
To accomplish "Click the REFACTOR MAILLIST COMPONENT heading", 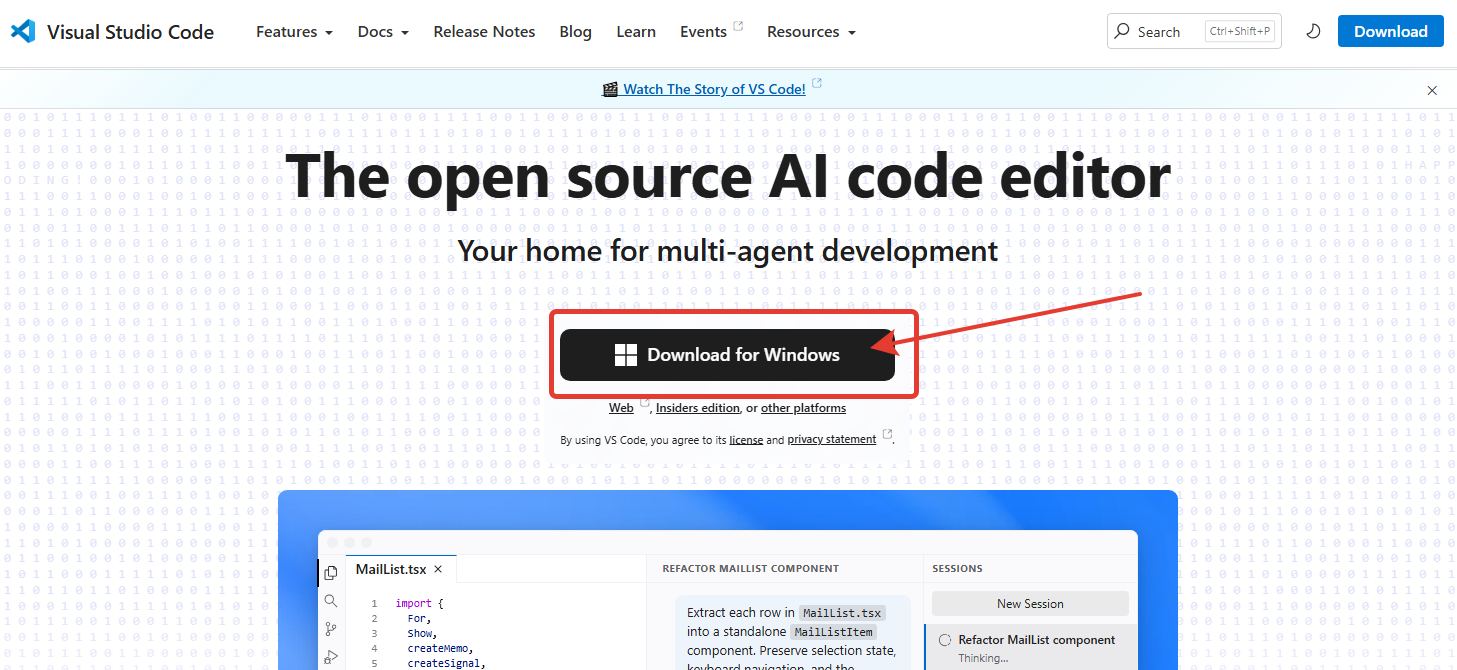I will tap(750, 569).
